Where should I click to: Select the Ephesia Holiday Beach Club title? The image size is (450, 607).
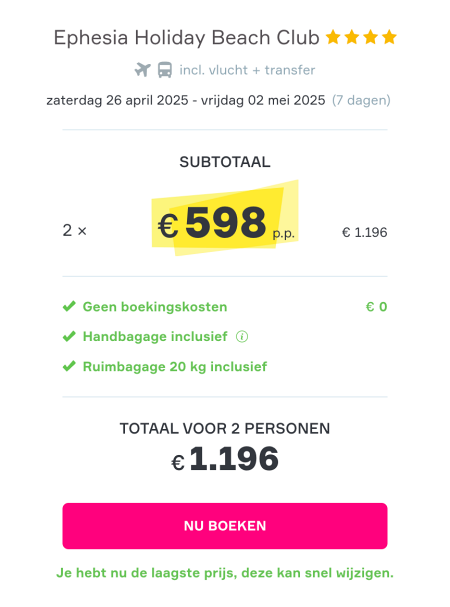click(187, 38)
